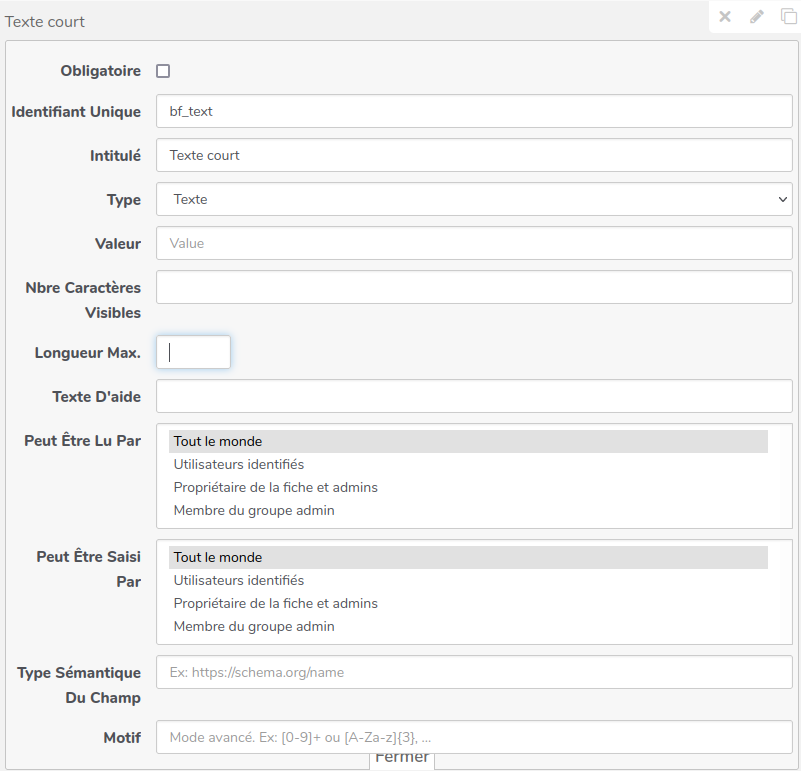Focus the Valeur input field
The height and width of the screenshot is (771, 801).
[474, 243]
